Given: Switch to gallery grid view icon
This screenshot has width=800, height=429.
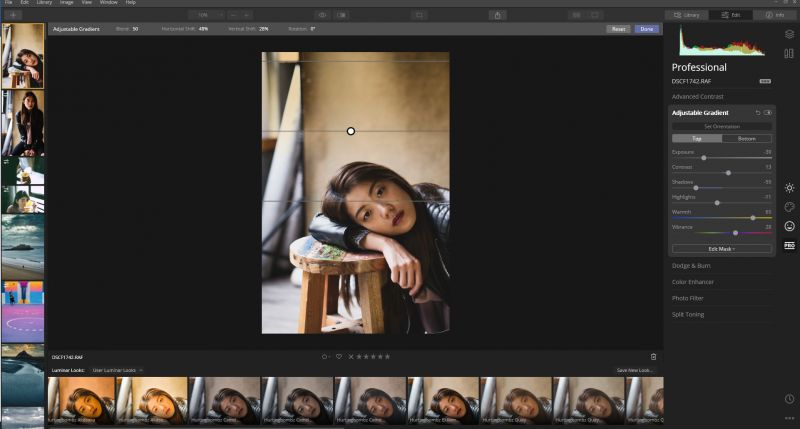Looking at the screenshot, I should [576, 15].
